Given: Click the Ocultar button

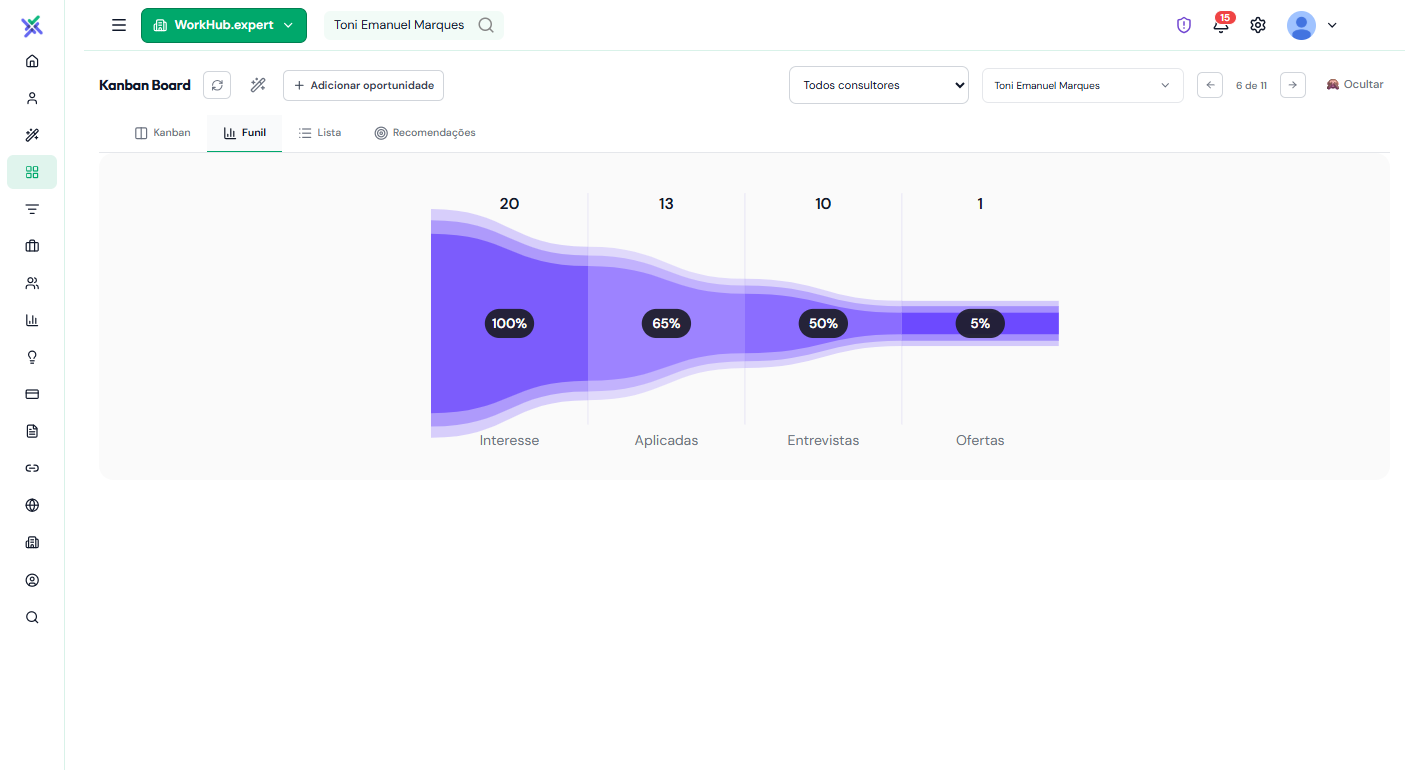Looking at the screenshot, I should [x=1355, y=85].
